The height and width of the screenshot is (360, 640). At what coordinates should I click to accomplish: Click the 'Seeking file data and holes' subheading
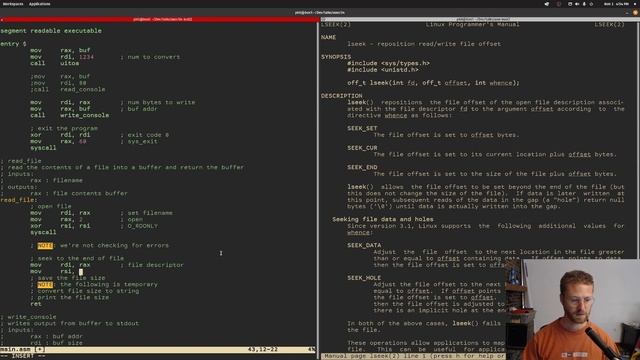pos(383,219)
